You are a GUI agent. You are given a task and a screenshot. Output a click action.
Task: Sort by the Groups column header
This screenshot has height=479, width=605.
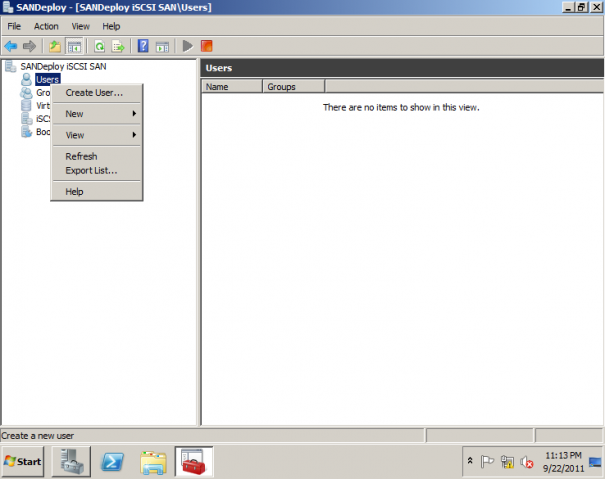point(294,87)
